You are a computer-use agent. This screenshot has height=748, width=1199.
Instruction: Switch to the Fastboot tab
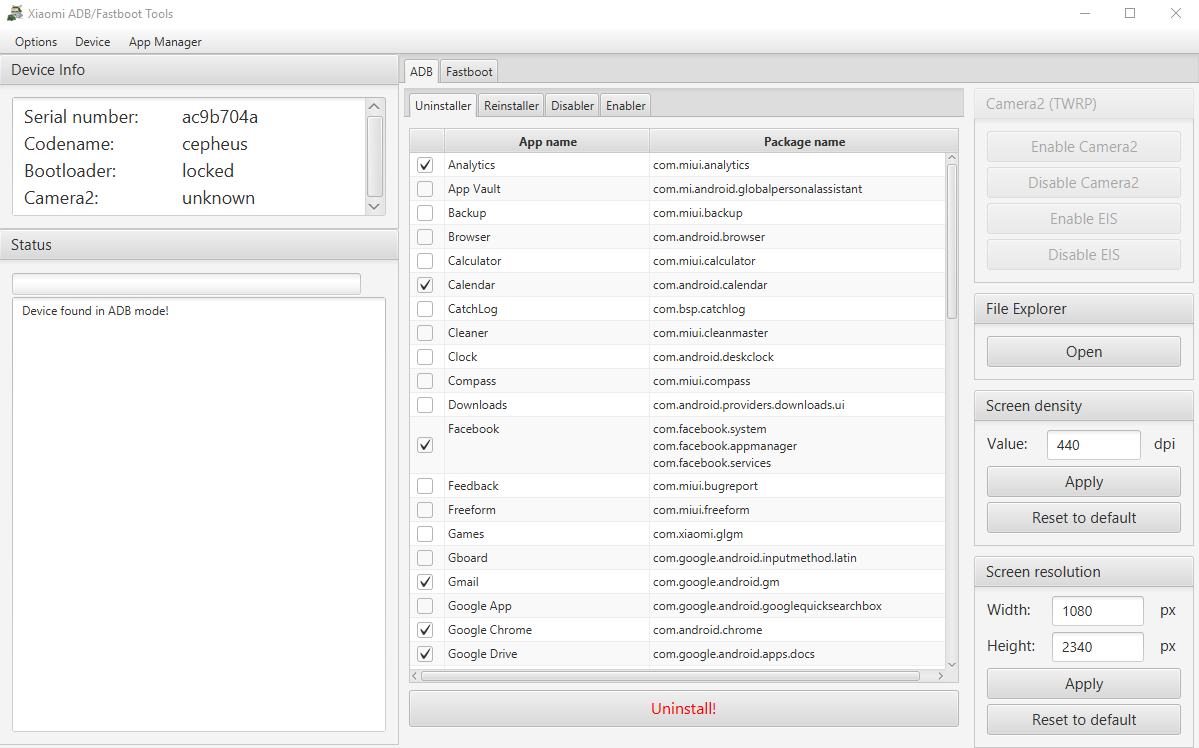pos(469,72)
